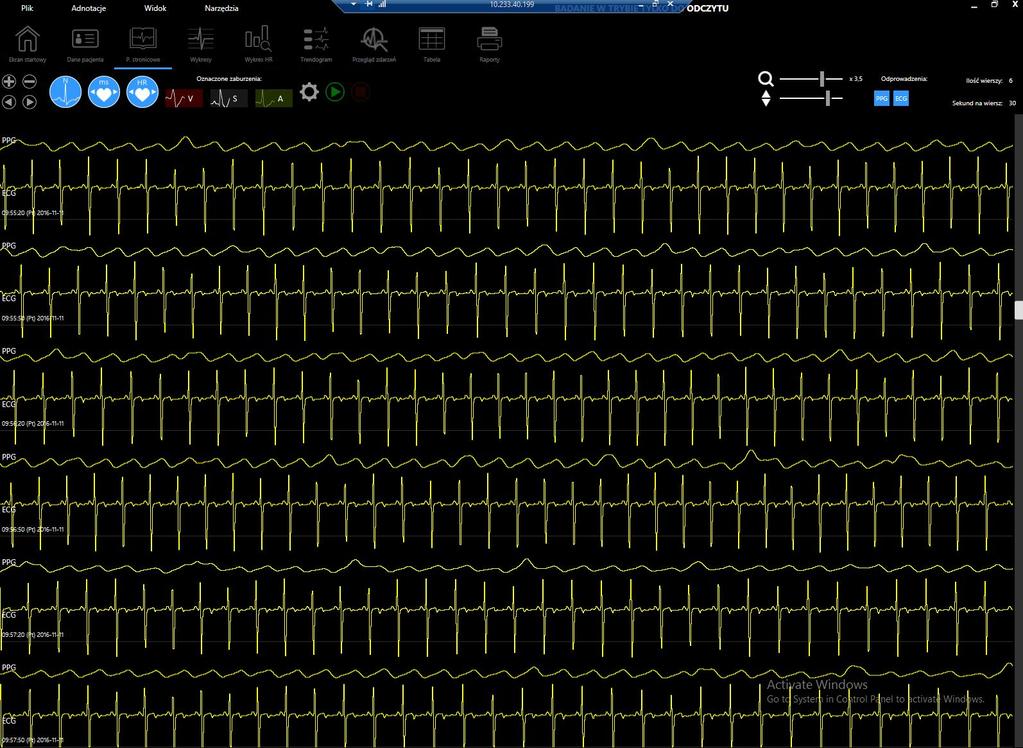Image resolution: width=1023 pixels, height=748 pixels.
Task: Click the minus circle icon
Action: (29, 82)
